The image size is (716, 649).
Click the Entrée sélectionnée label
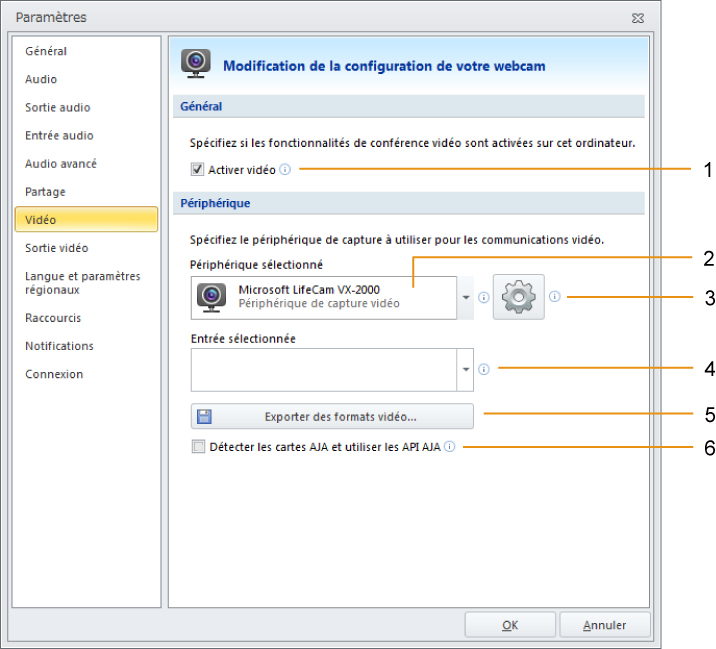[243, 339]
